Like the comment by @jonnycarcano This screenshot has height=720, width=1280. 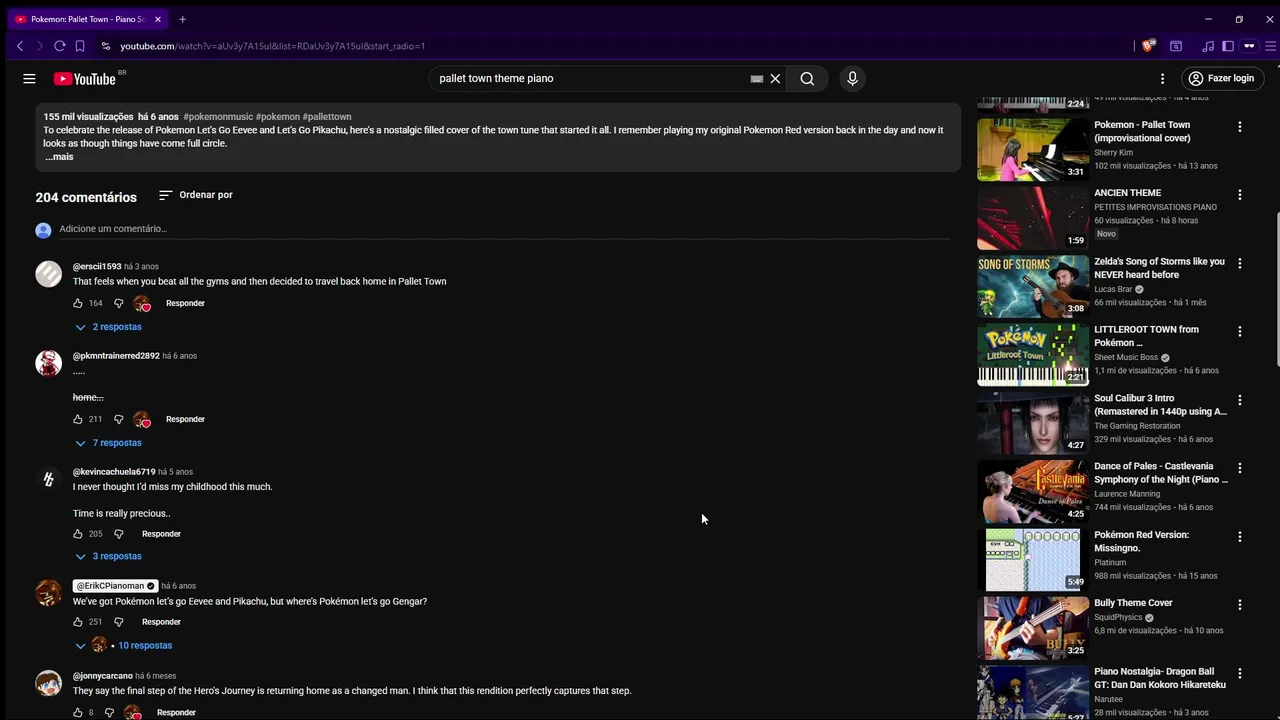(x=78, y=713)
